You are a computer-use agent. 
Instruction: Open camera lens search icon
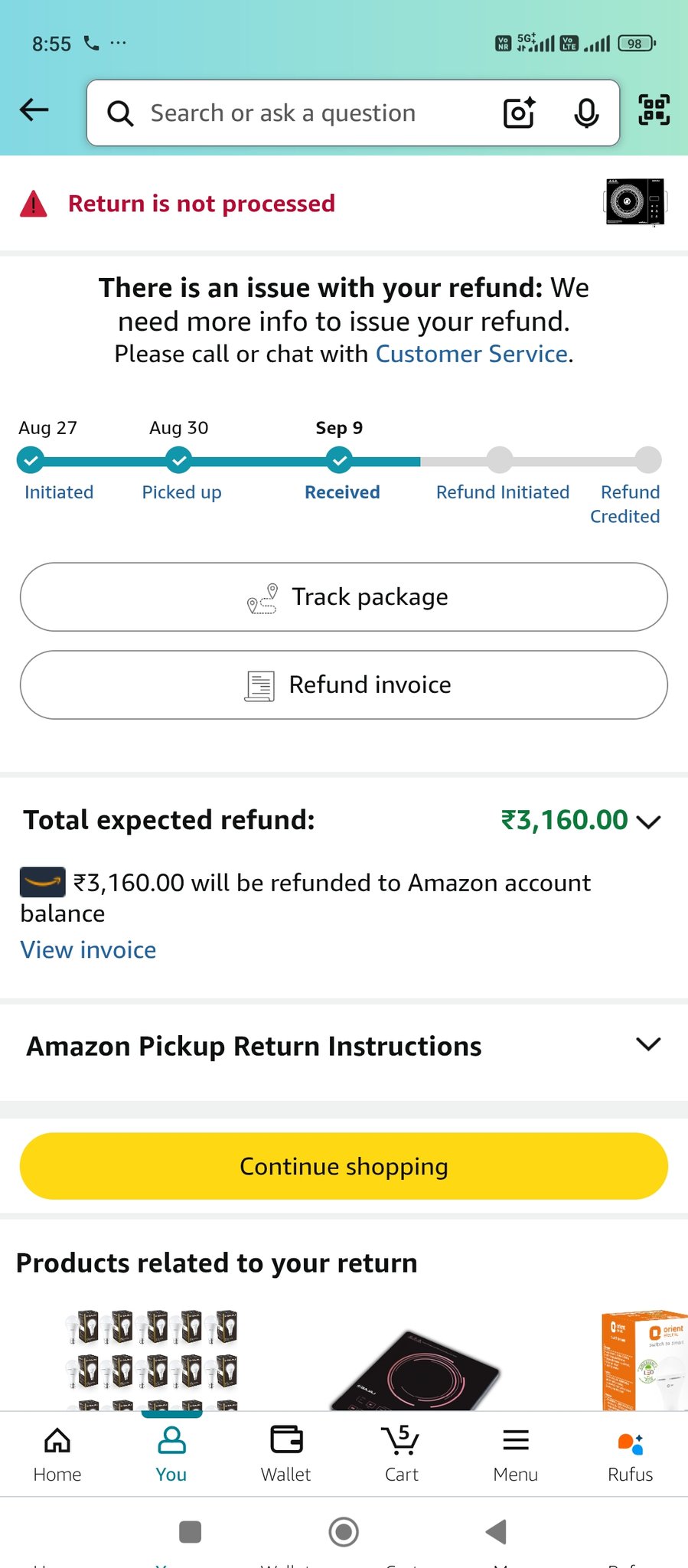point(519,113)
